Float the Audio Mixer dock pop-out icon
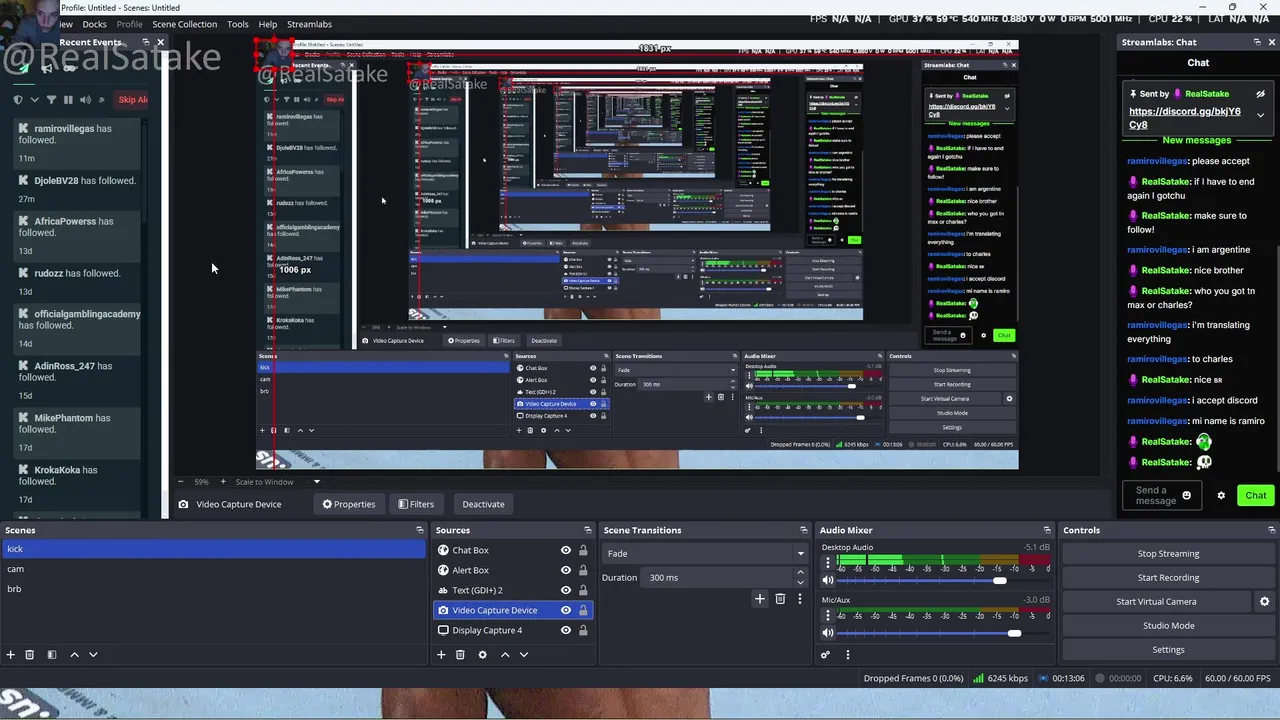Viewport: 1280px width, 720px height. pos(1047,530)
